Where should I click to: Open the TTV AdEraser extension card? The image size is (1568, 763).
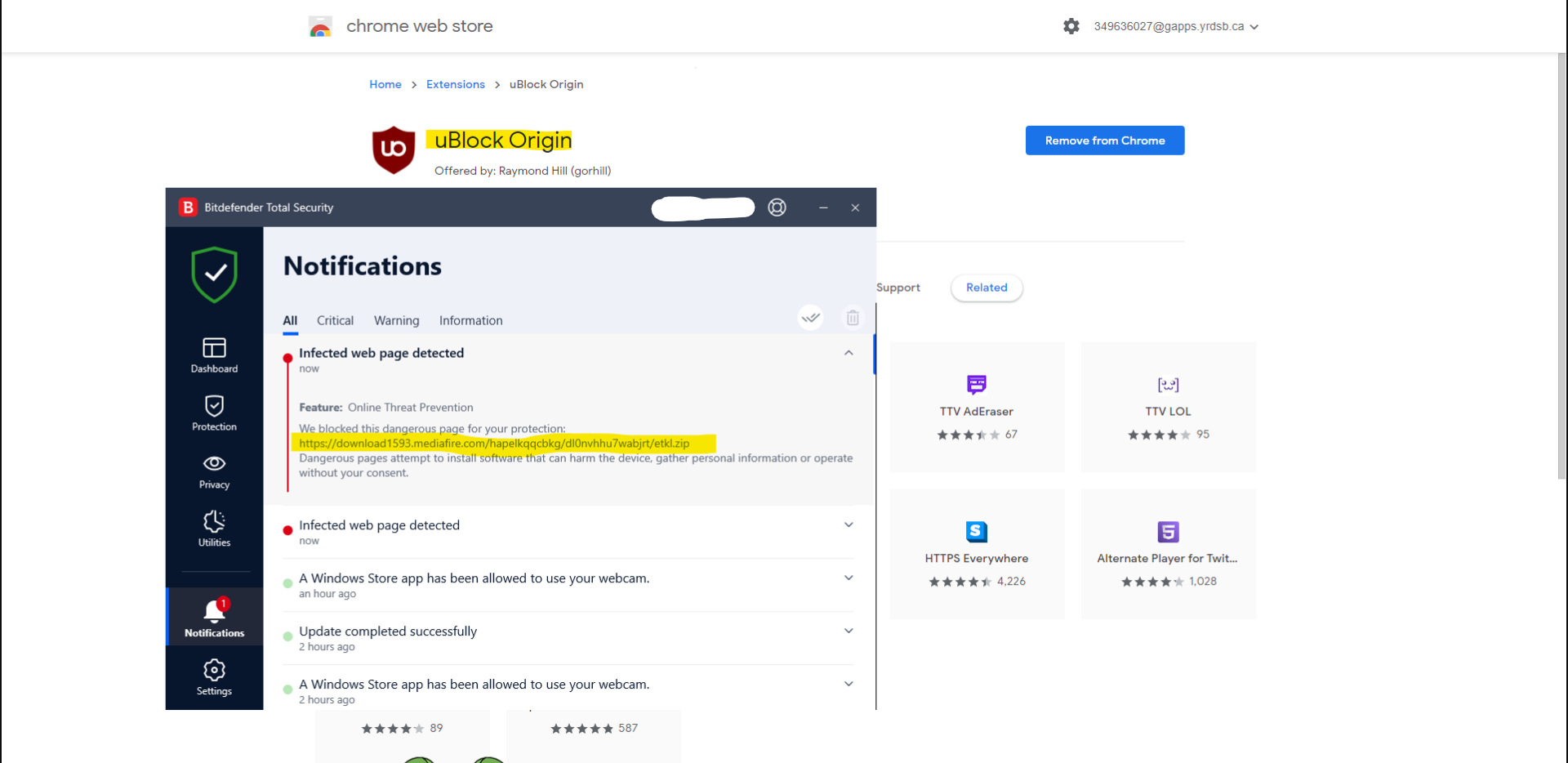[977, 406]
